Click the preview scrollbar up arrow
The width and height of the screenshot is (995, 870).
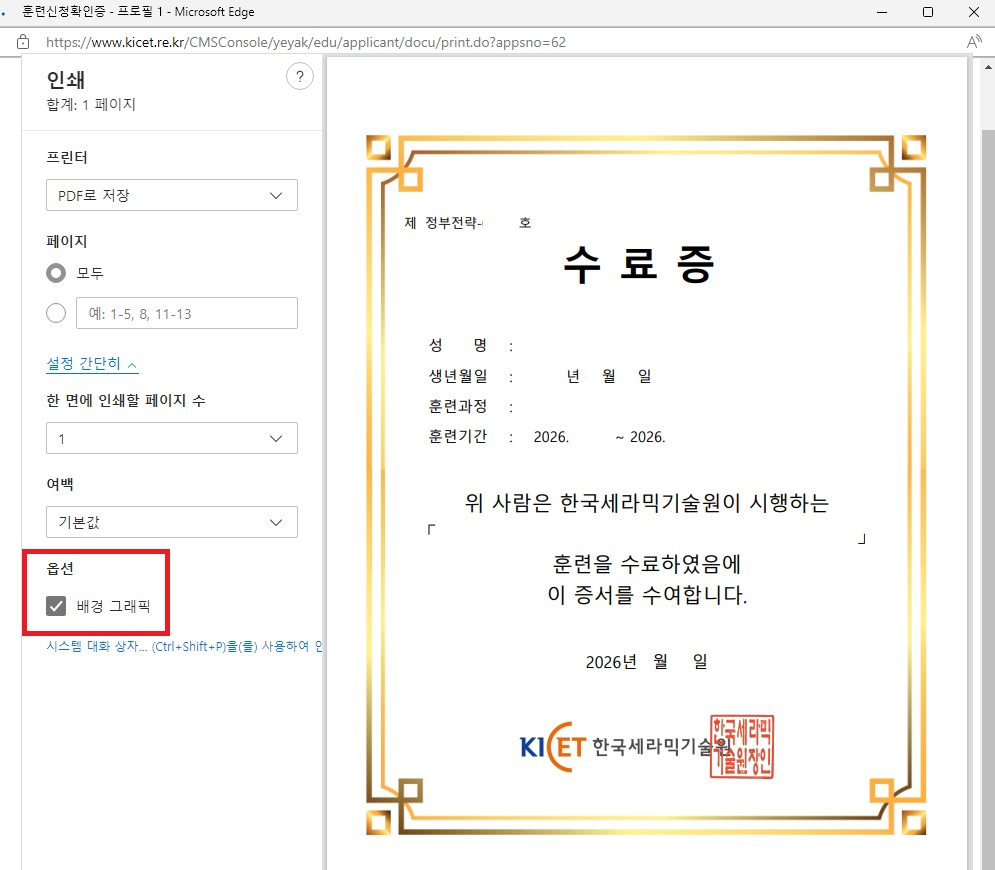pyautogui.click(x=988, y=66)
